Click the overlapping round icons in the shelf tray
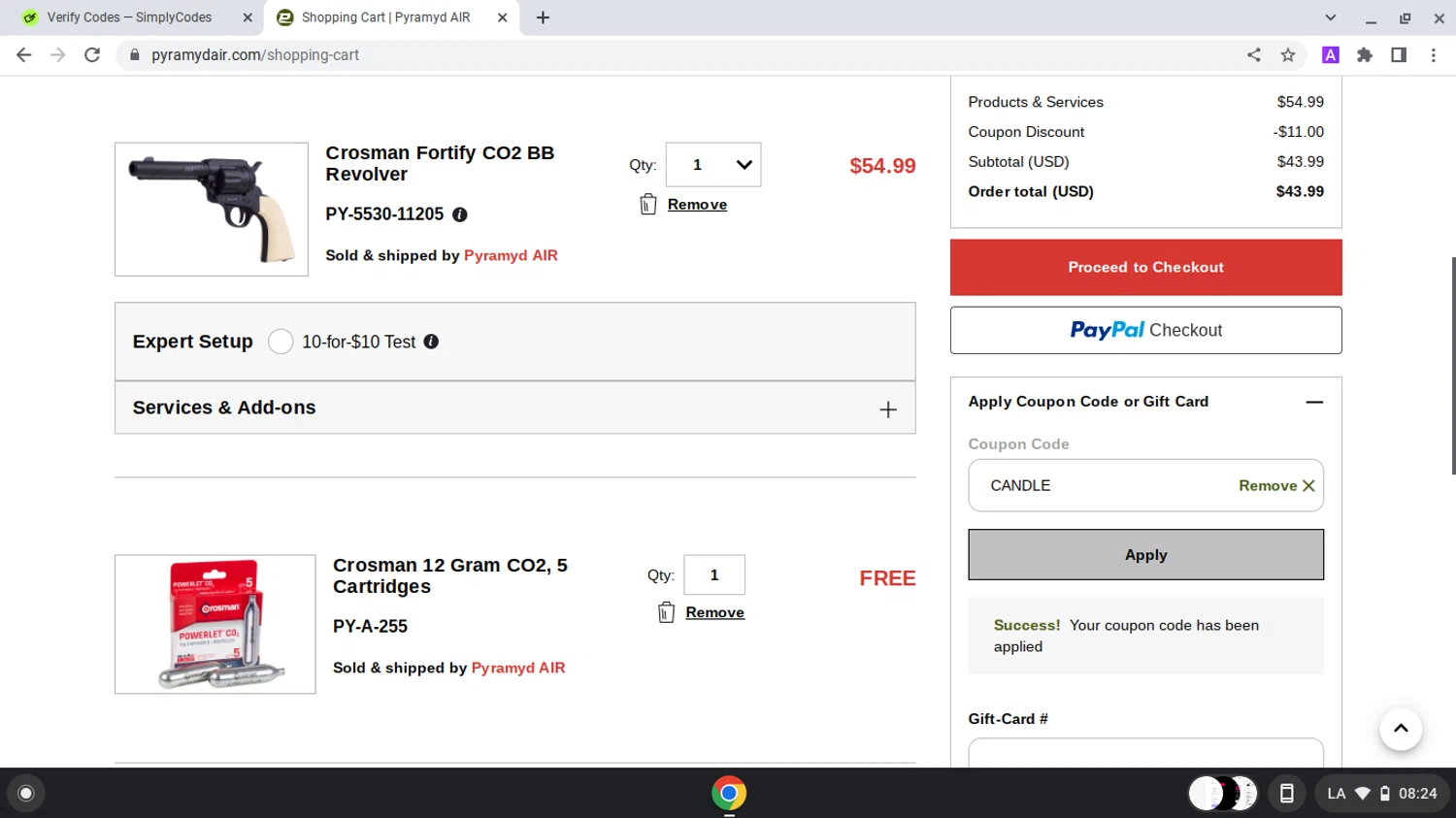The height and width of the screenshot is (818, 1456). (x=1223, y=793)
